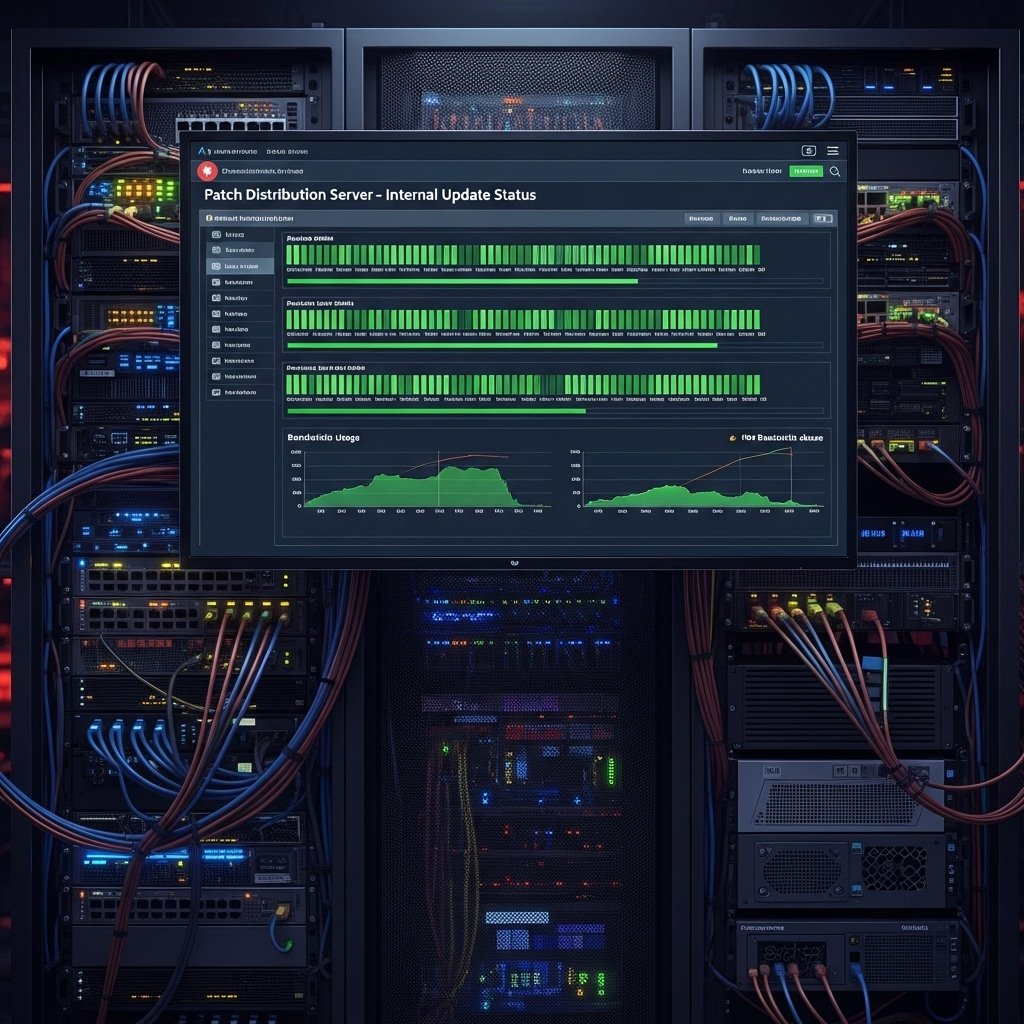Open the hamburger menu at top right
The height and width of the screenshot is (1024, 1024).
pos(832,151)
